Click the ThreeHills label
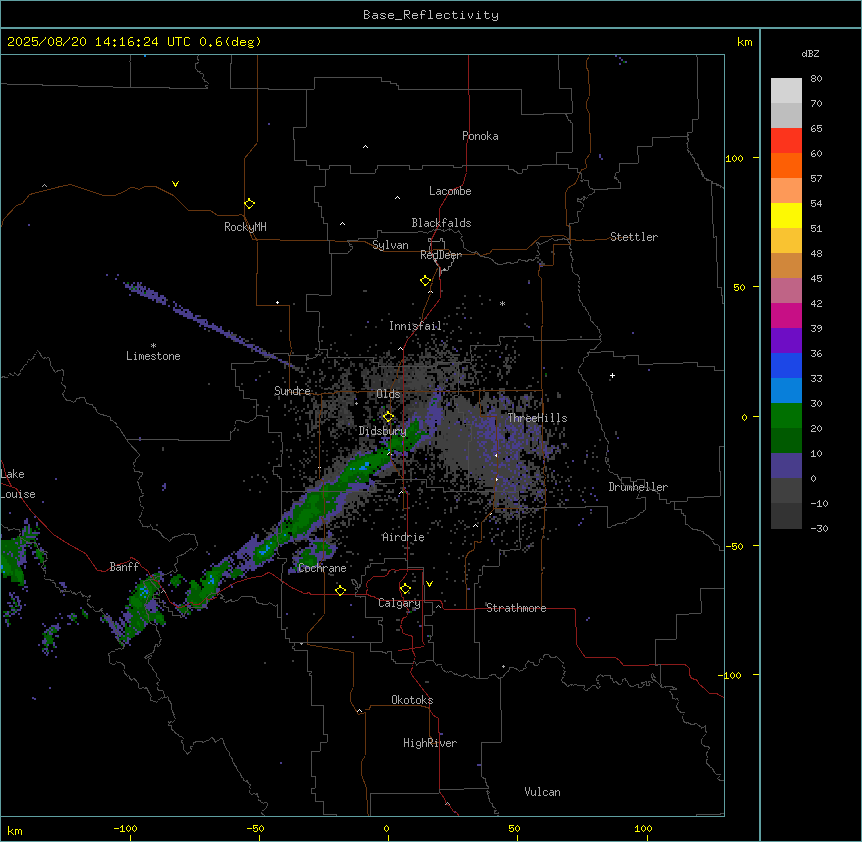The width and height of the screenshot is (862, 842). [x=538, y=418]
